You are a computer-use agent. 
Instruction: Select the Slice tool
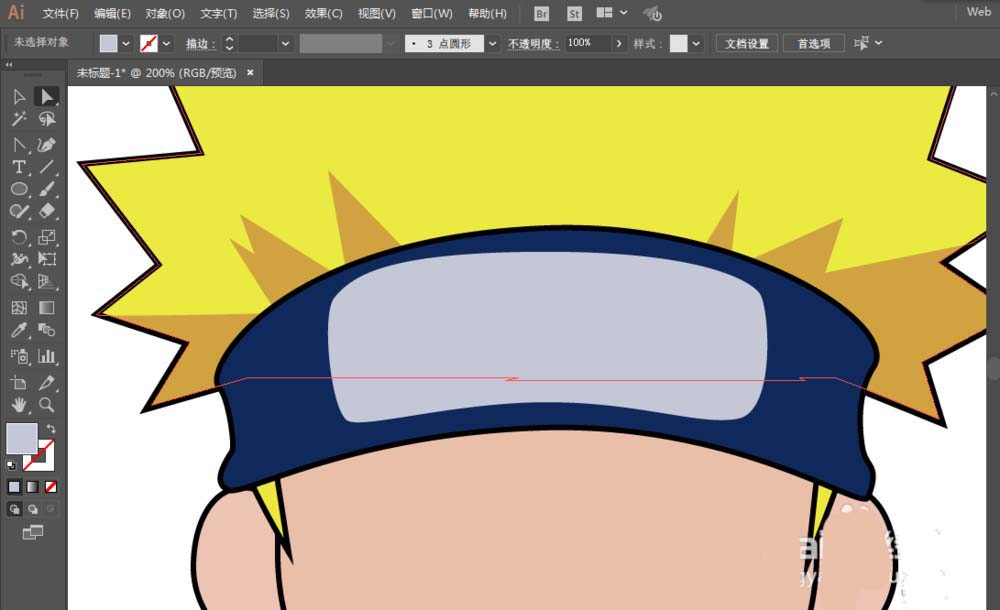point(47,383)
